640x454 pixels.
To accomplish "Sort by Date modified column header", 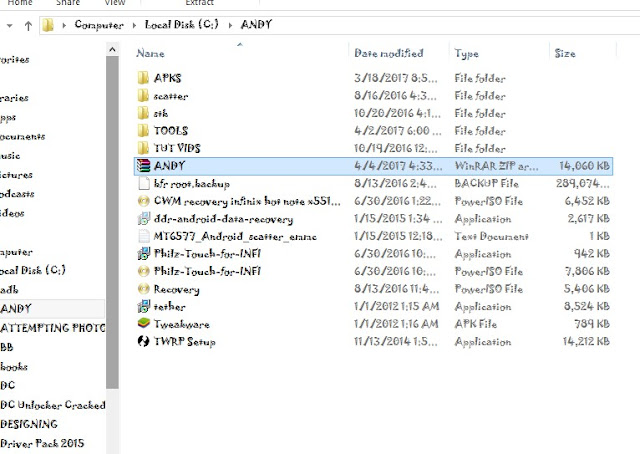I will [x=389, y=53].
